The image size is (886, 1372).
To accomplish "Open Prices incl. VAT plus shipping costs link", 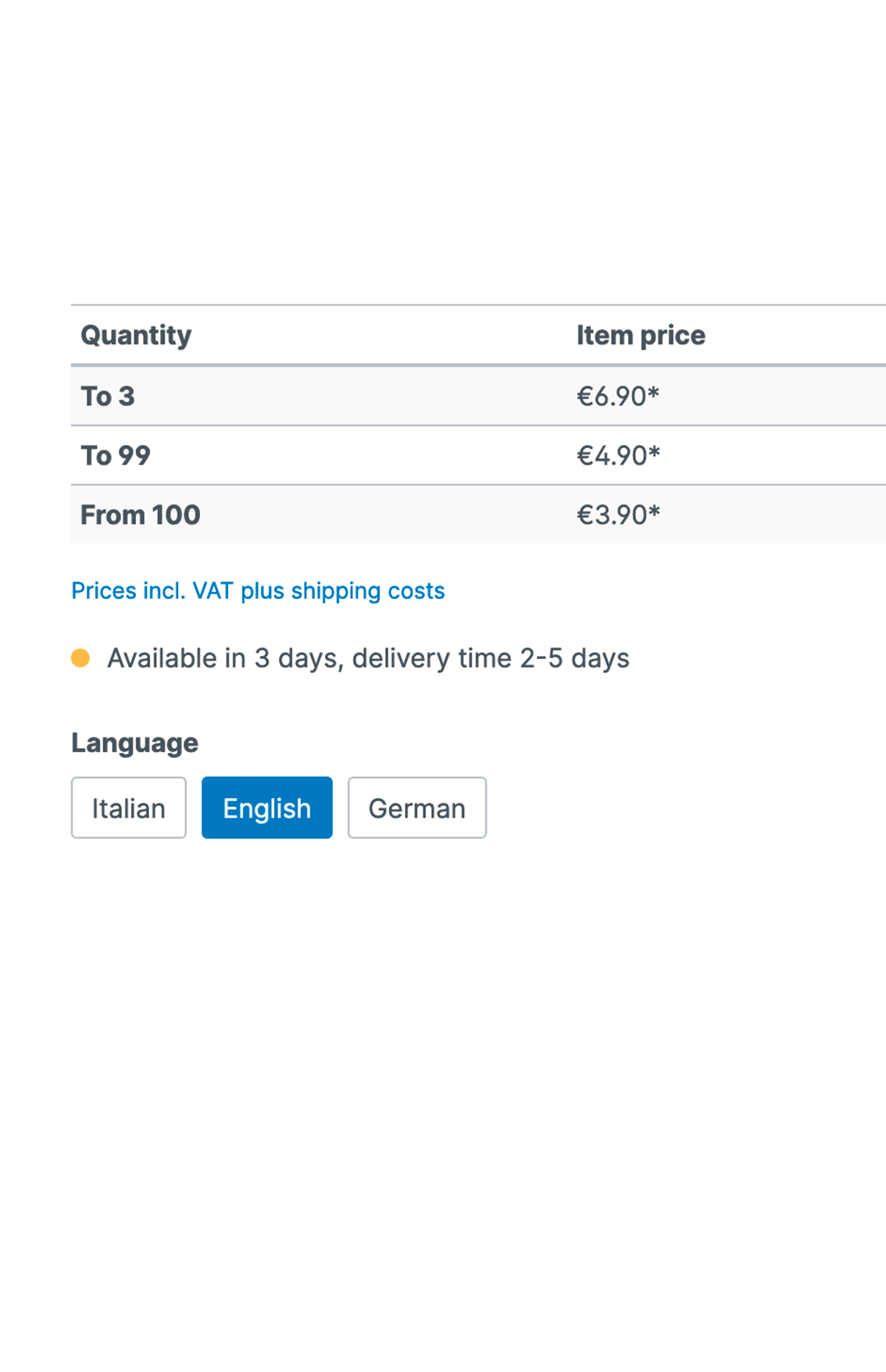I will [258, 590].
